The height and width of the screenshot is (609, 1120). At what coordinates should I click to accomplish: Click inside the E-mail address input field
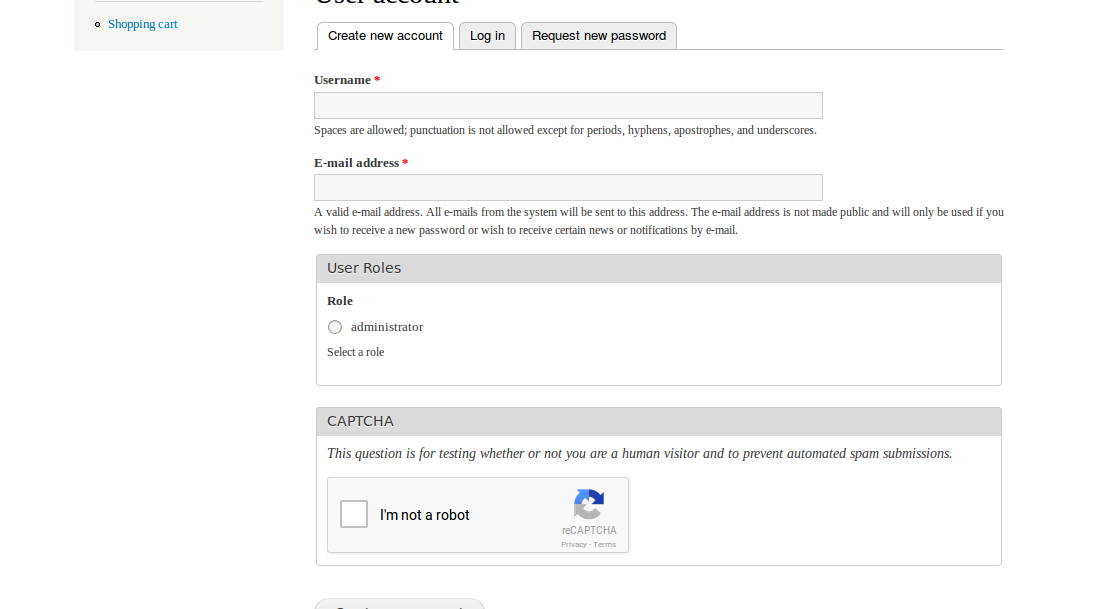pos(568,187)
